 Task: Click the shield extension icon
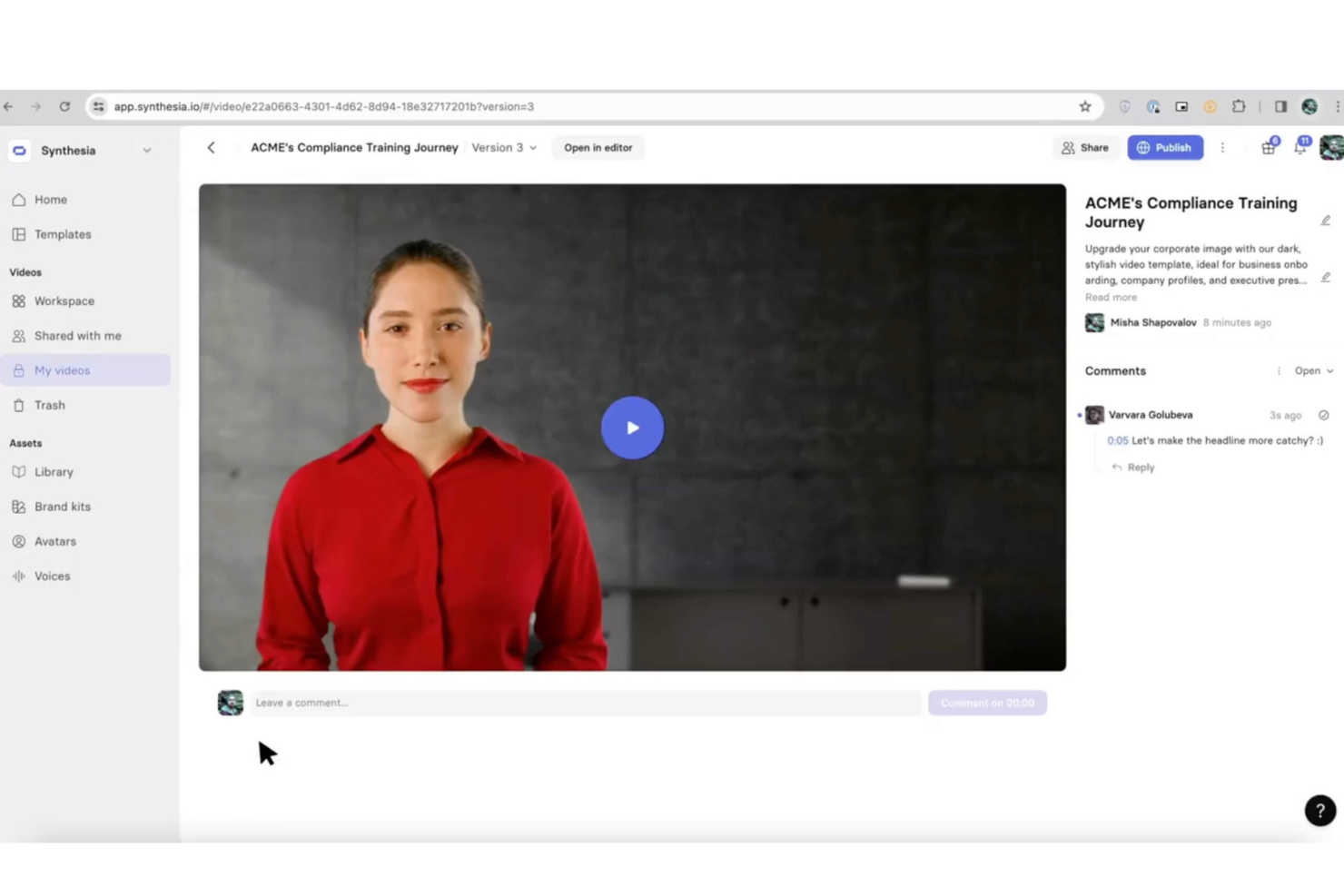[1124, 106]
